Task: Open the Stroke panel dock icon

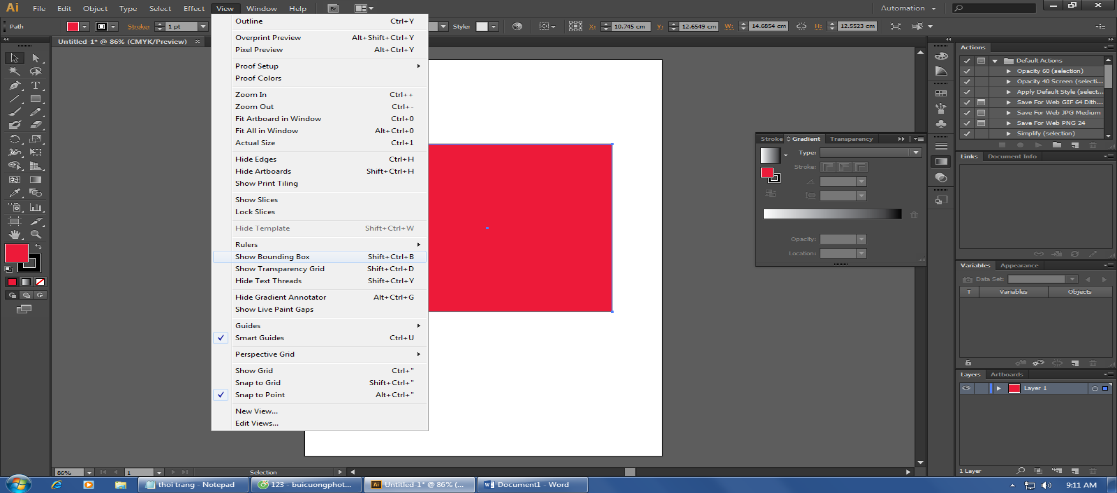Action: pos(941,144)
